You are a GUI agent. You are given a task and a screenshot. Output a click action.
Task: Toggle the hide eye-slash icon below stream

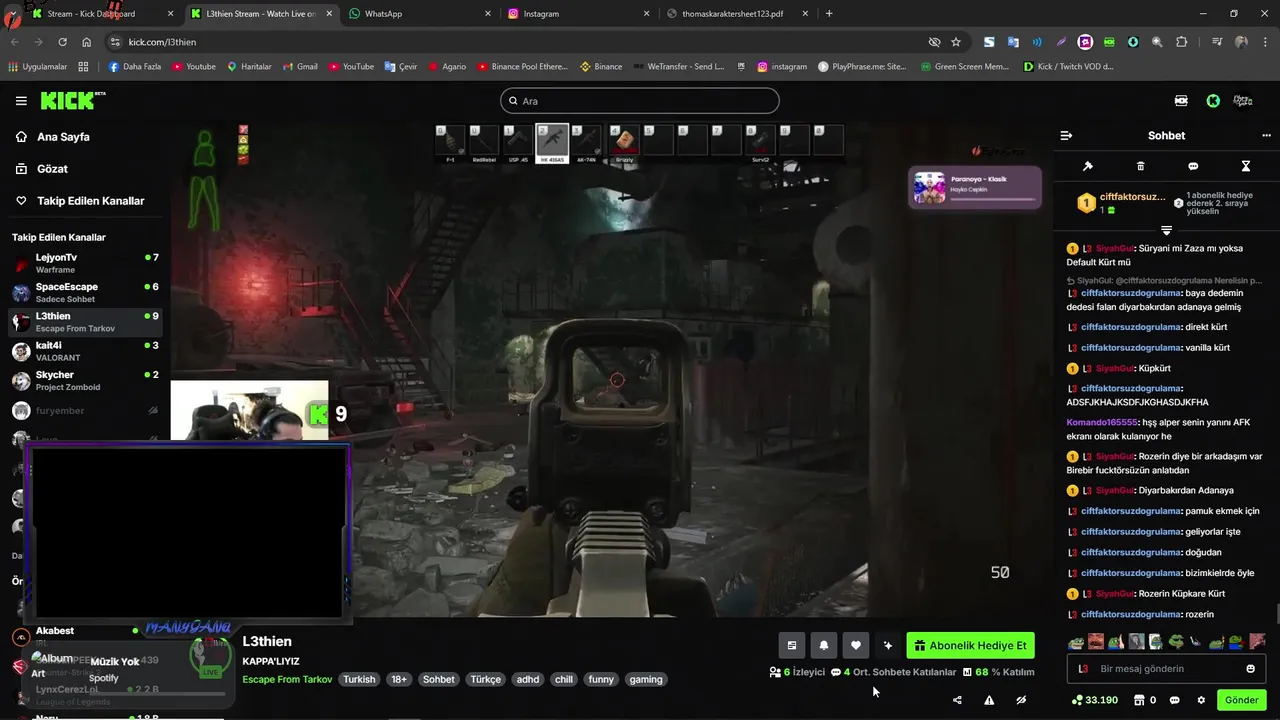1021,700
